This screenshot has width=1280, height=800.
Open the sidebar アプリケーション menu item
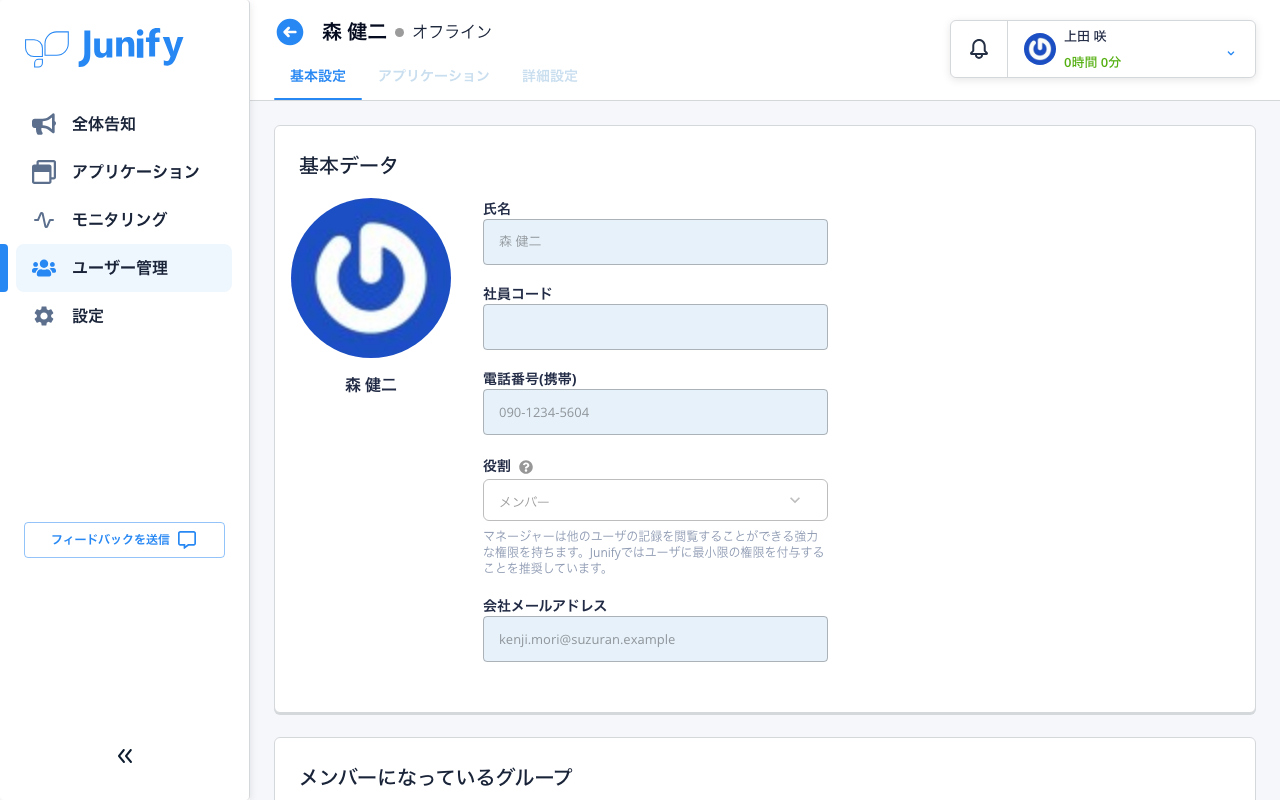[x=124, y=172]
